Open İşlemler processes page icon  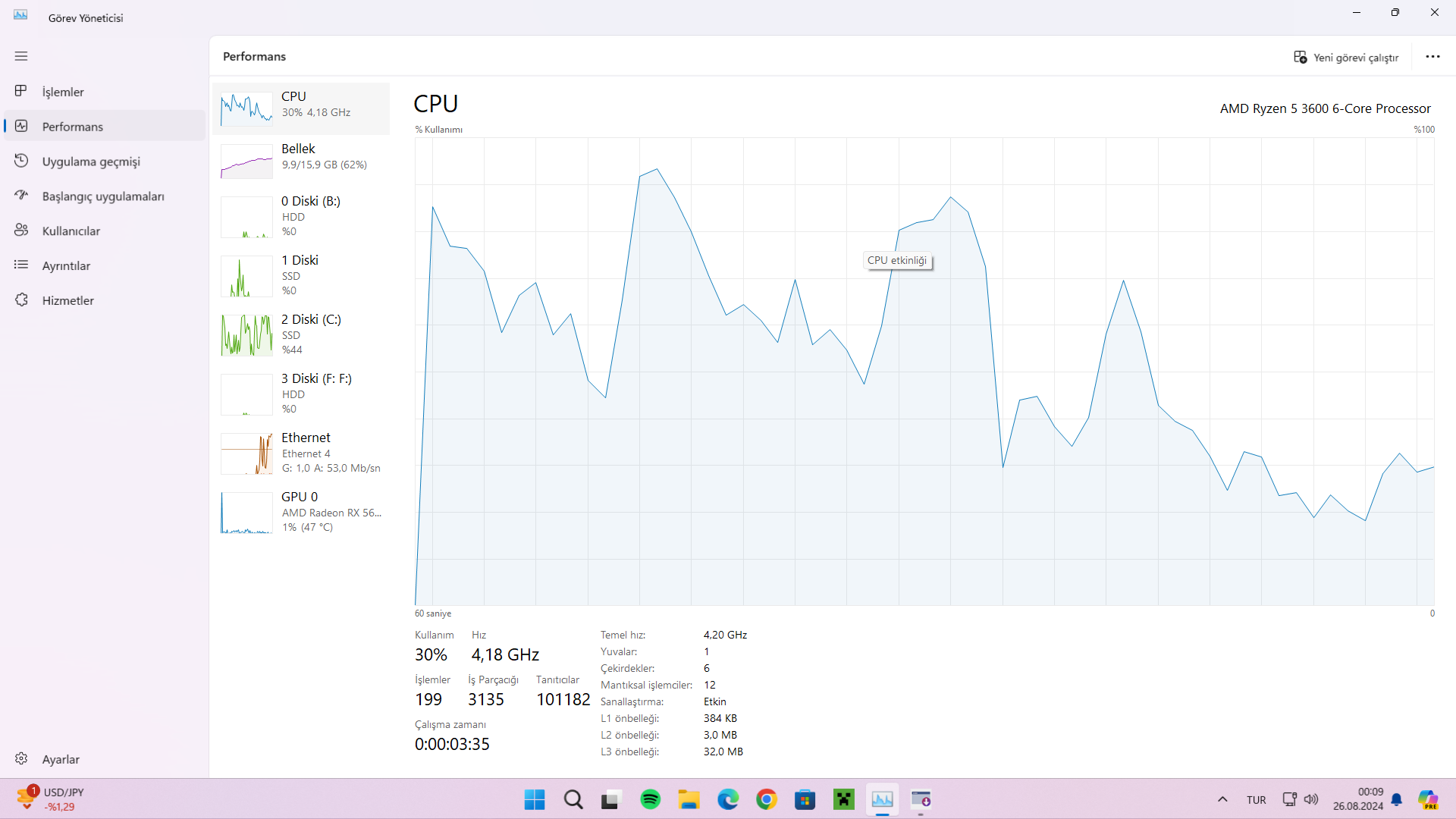pyautogui.click(x=21, y=91)
